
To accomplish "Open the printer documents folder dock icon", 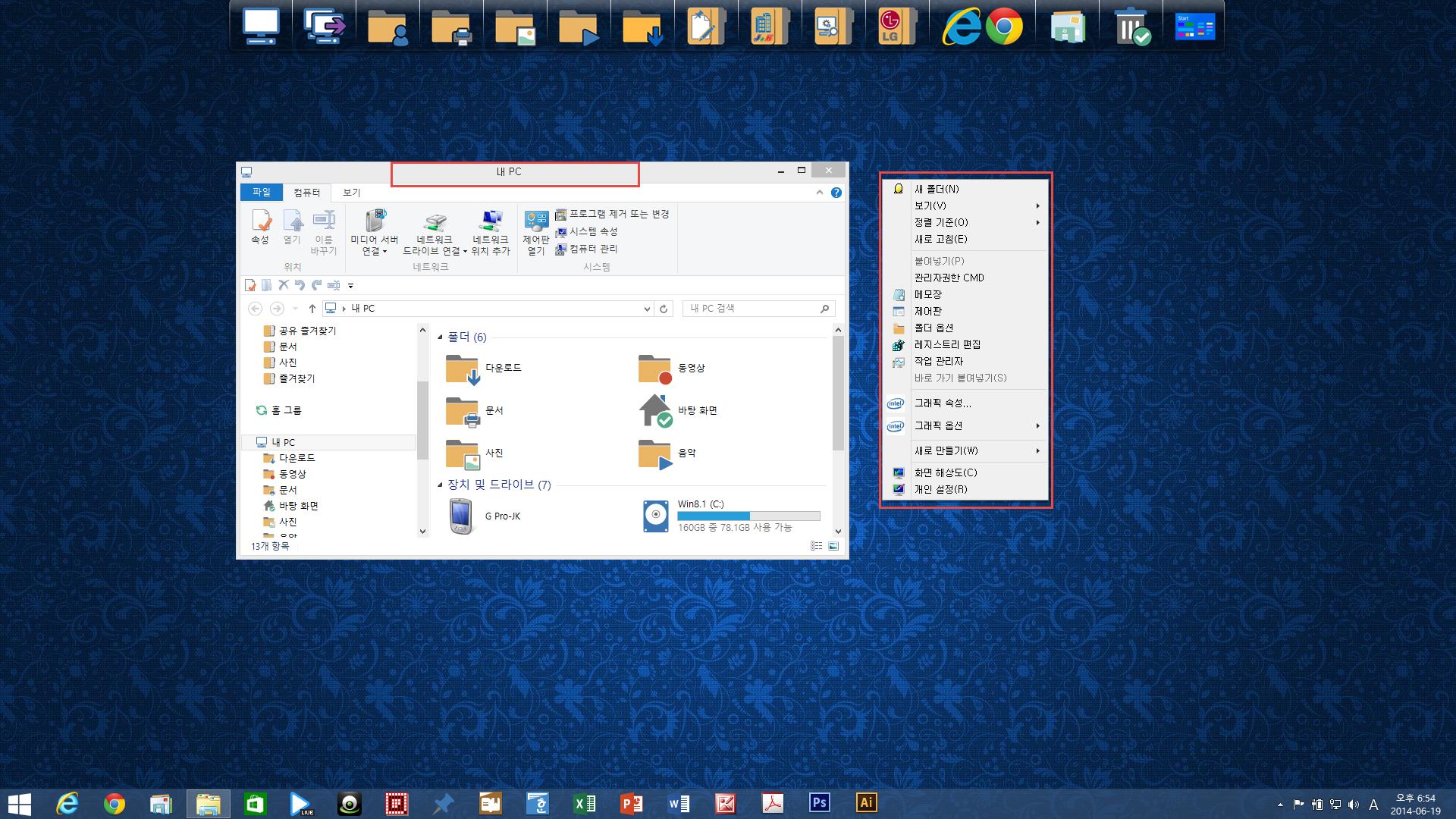I will point(452,28).
